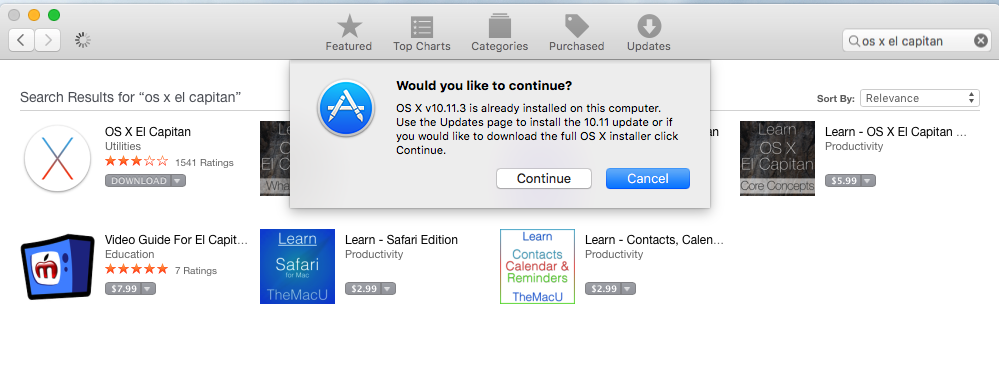999x380 pixels.
Task: Open 'Learn - Contacts, Calen…' title
Action: (654, 240)
